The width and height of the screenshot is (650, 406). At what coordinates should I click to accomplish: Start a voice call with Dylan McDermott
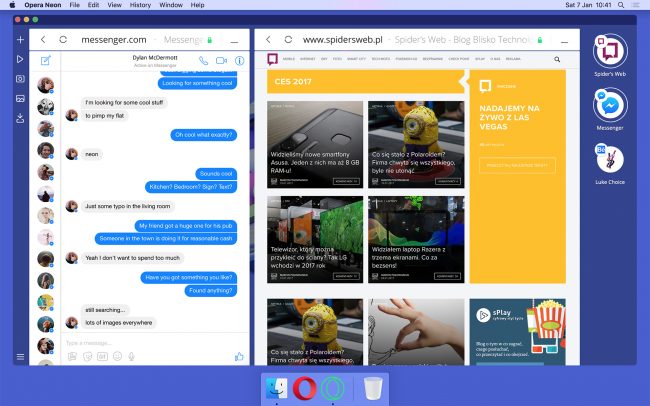pyautogui.click(x=203, y=61)
